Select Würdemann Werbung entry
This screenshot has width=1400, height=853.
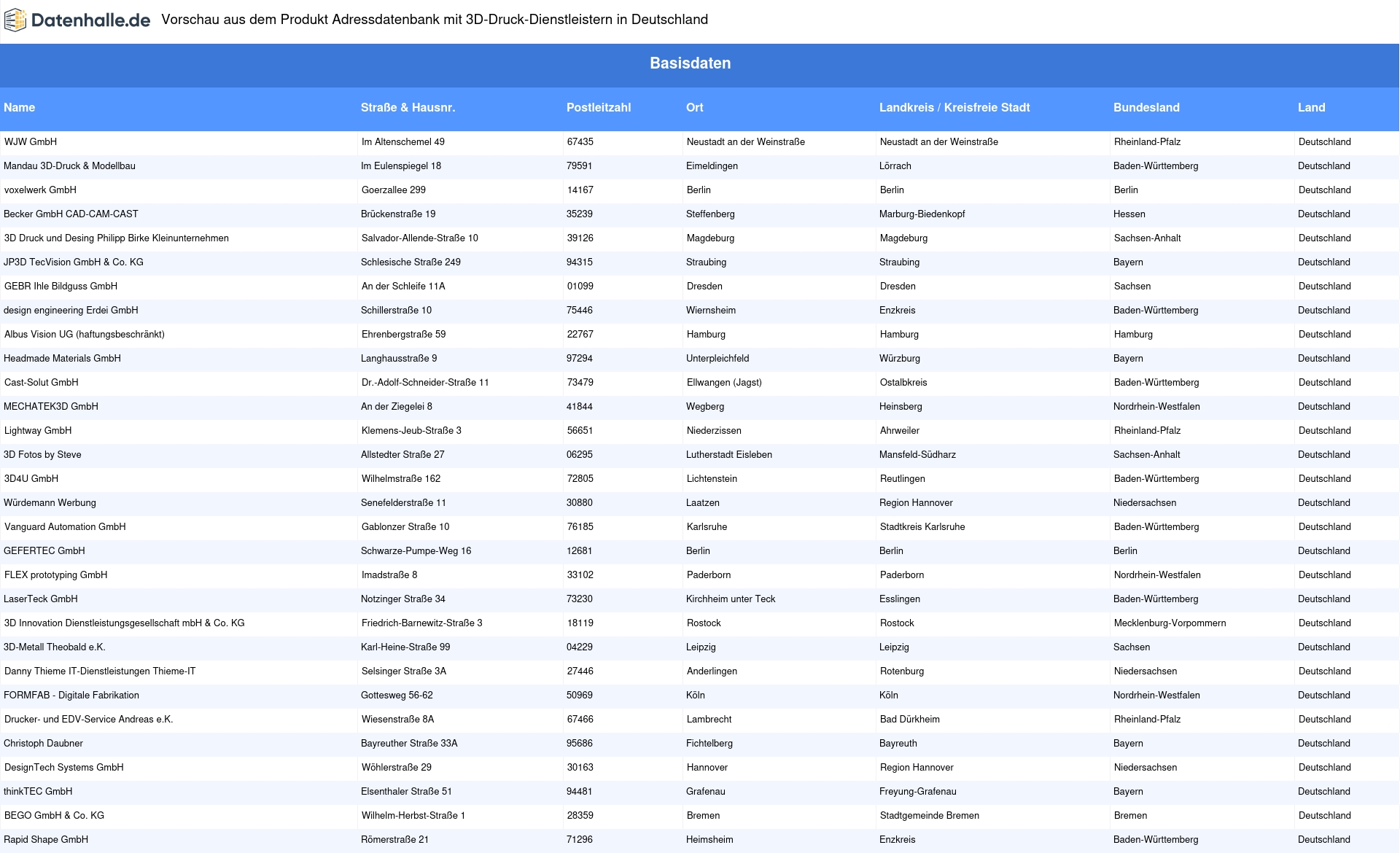(50, 502)
